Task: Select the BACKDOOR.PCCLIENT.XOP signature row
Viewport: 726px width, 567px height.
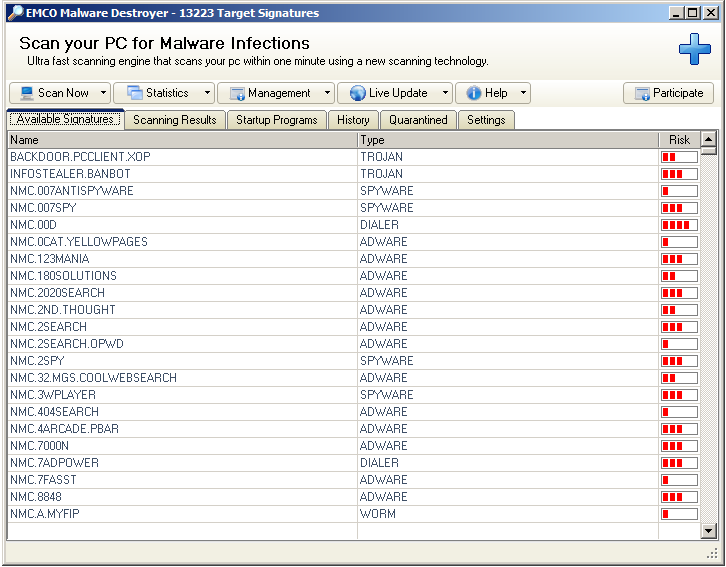Action: click(x=80, y=157)
